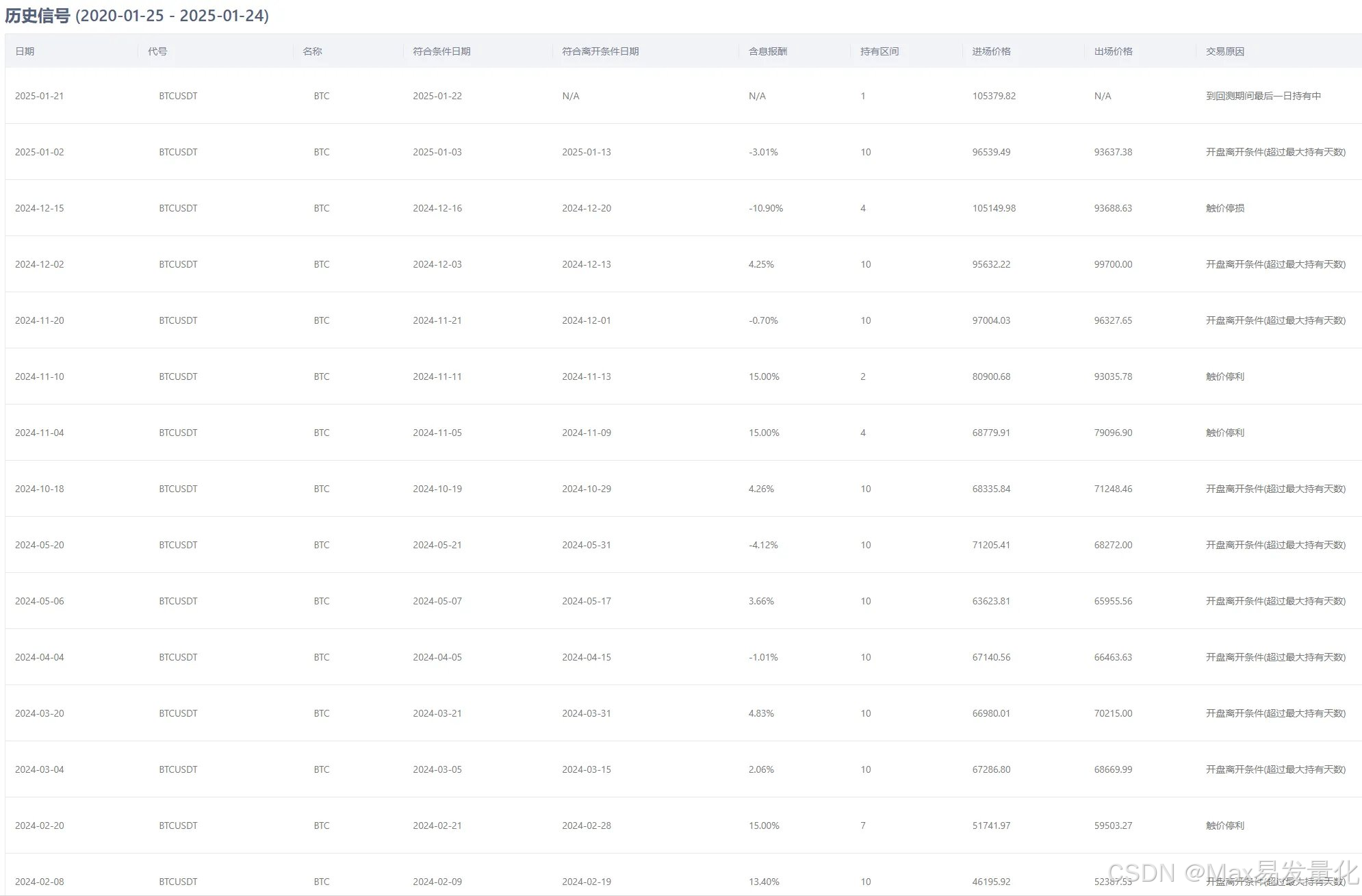This screenshot has width=1362, height=896.
Task: Click the 到回测期间最后一日持有中 cell
Action: click(x=1263, y=96)
